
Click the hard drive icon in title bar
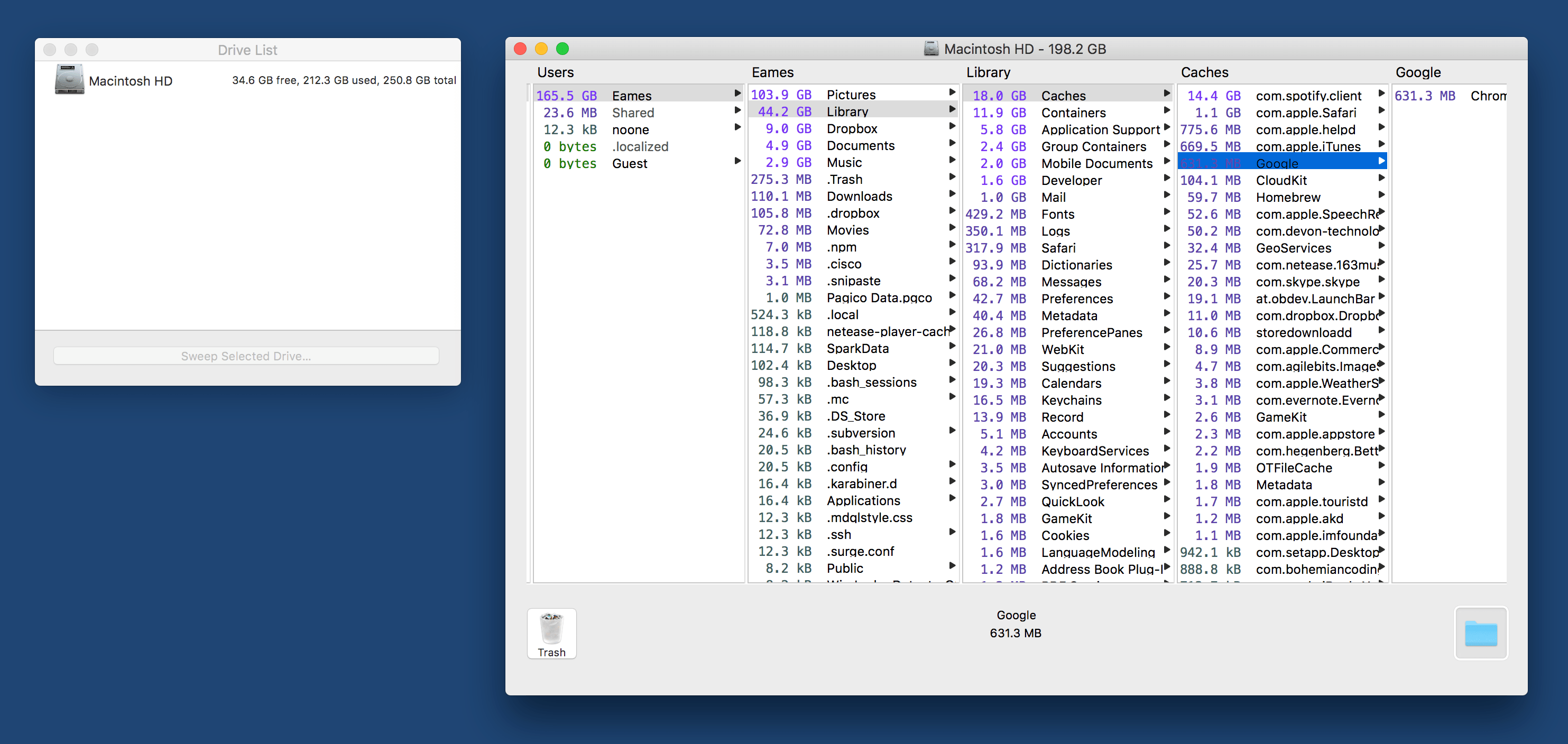coord(930,49)
